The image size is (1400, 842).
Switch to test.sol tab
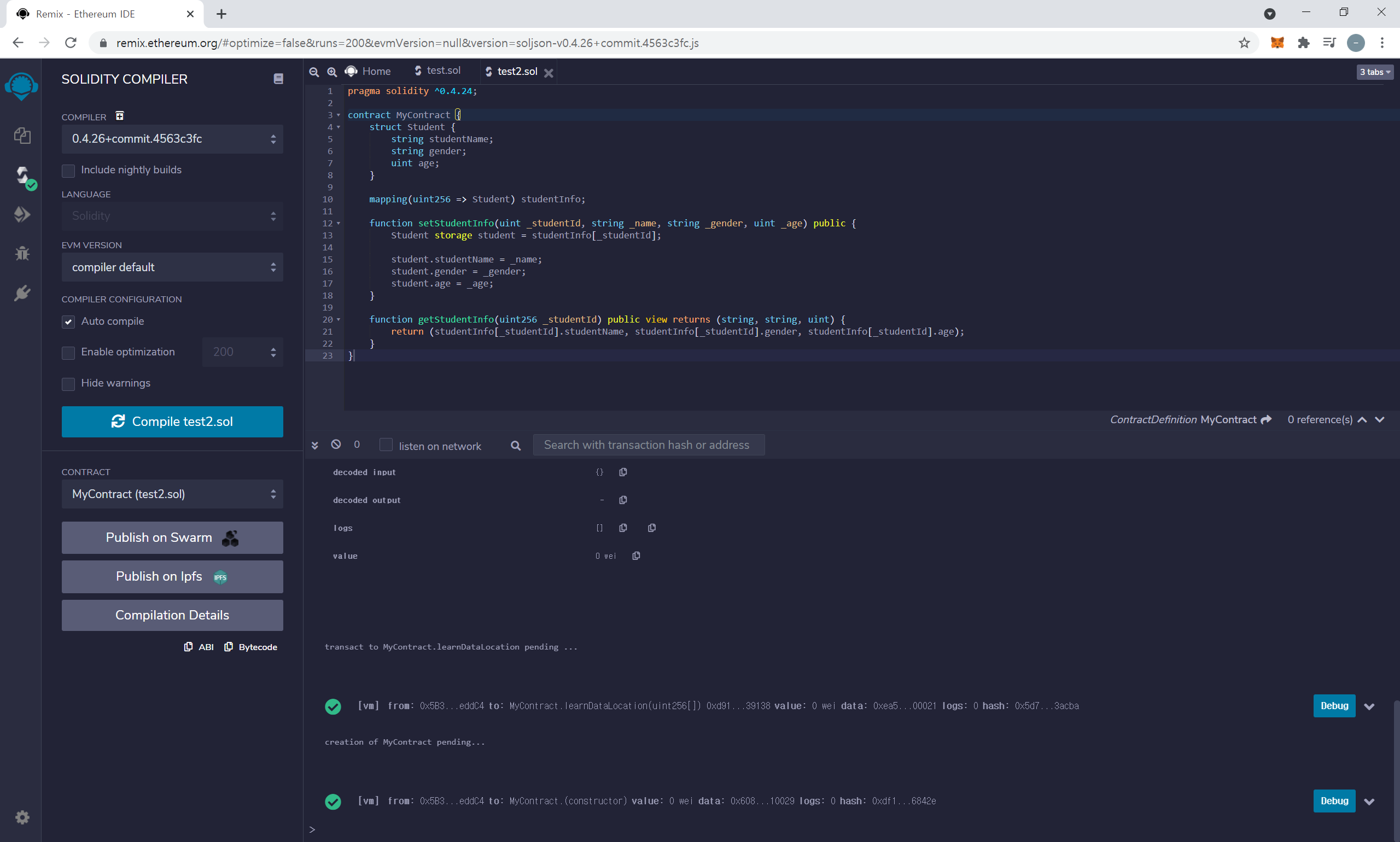coord(437,71)
